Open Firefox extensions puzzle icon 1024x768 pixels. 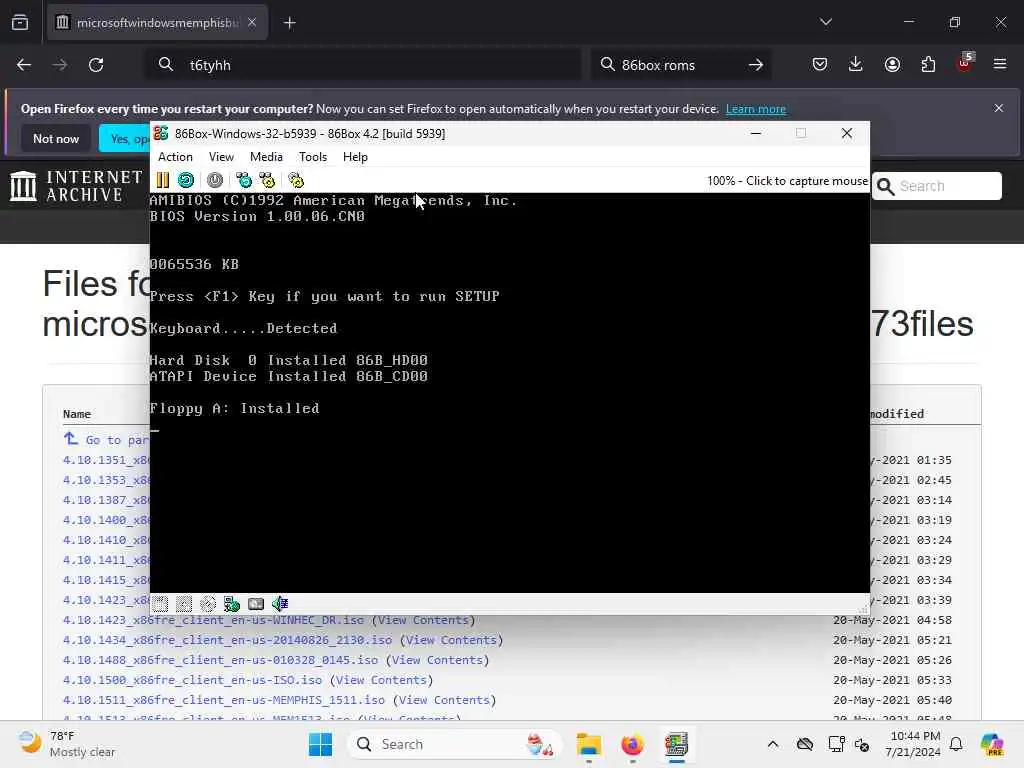coord(928,64)
